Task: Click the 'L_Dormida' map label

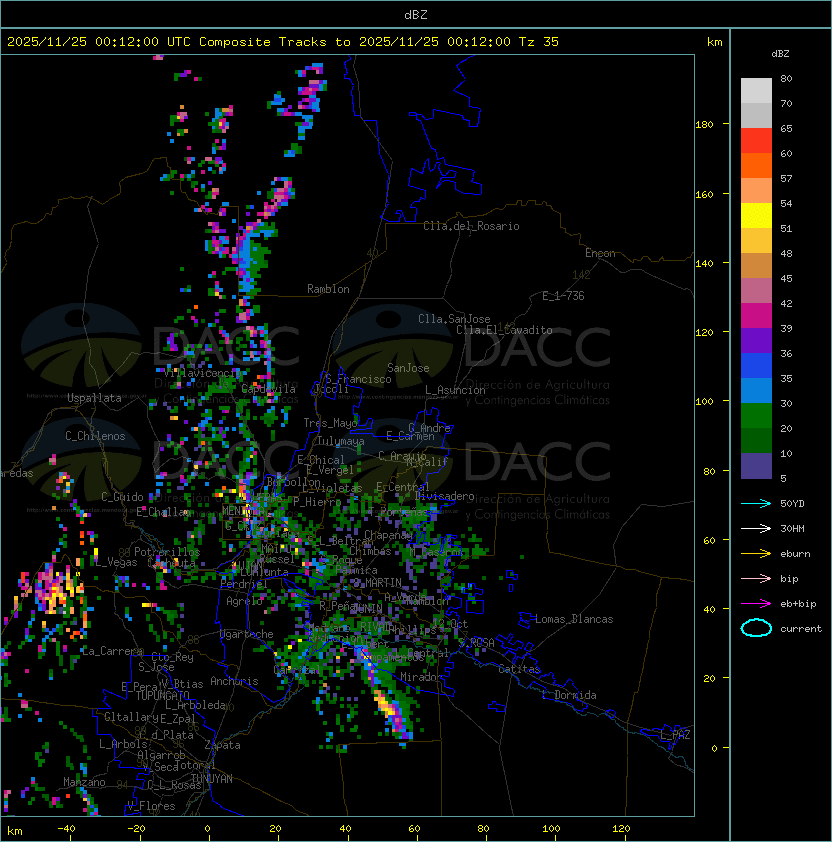Action: click(569, 695)
